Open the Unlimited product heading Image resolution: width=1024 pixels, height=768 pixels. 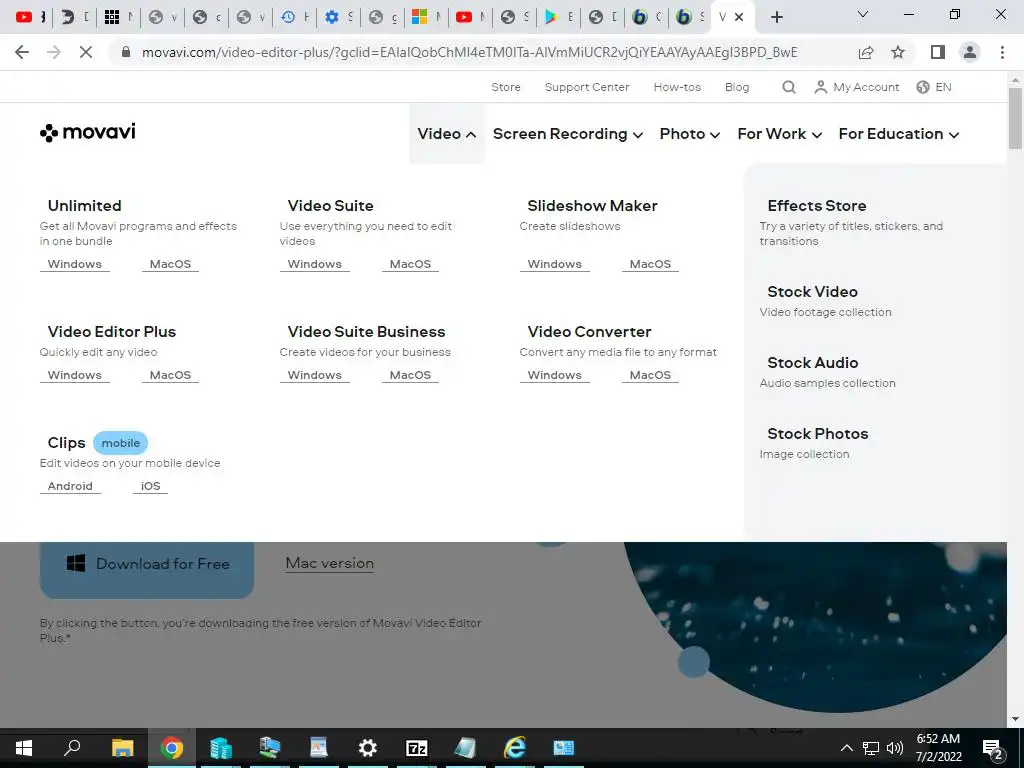[x=84, y=206]
